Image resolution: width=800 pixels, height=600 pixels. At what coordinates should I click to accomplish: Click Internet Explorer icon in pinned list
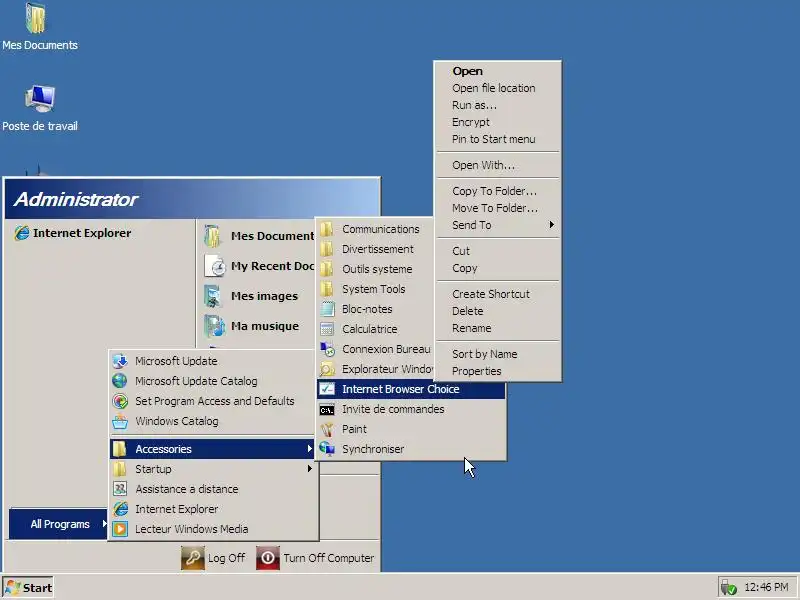click(x=21, y=233)
